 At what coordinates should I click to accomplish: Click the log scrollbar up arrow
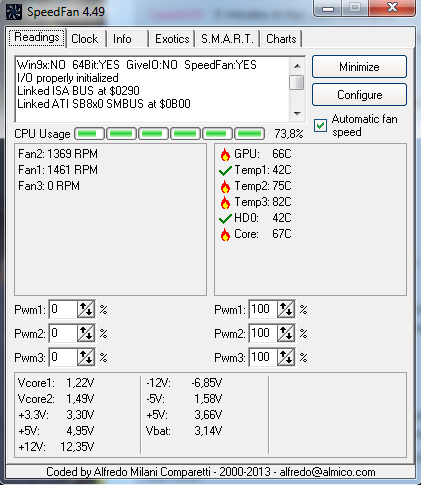(x=297, y=66)
